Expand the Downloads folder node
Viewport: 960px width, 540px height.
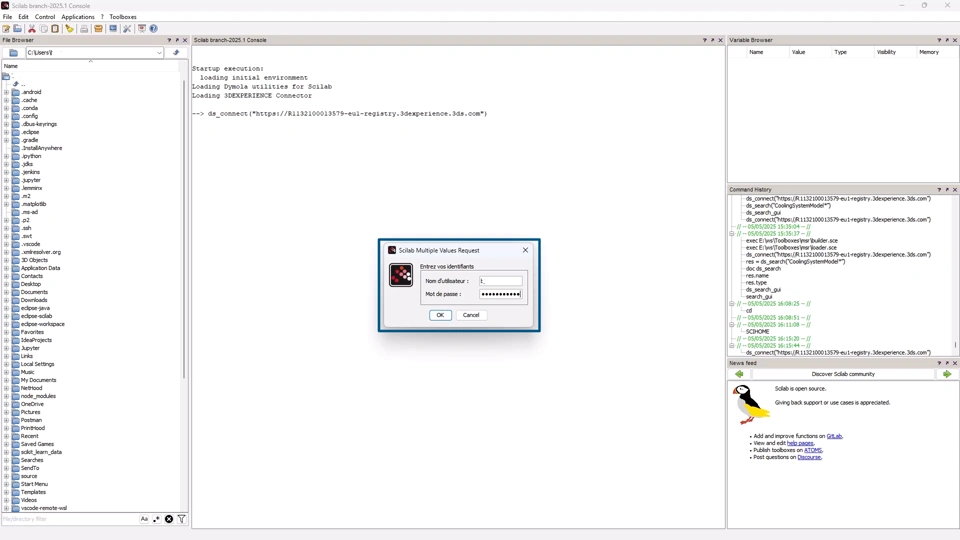click(7, 301)
